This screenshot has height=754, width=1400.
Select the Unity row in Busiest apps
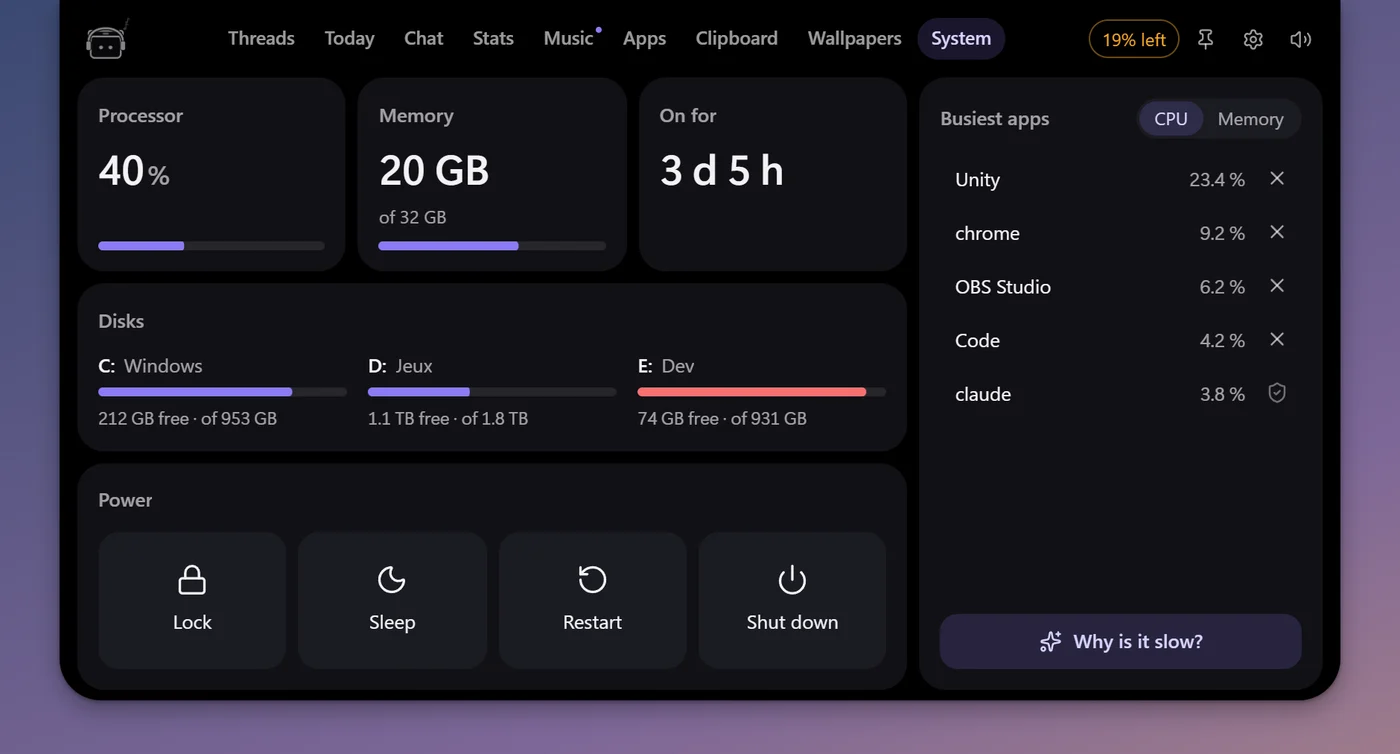point(1120,179)
